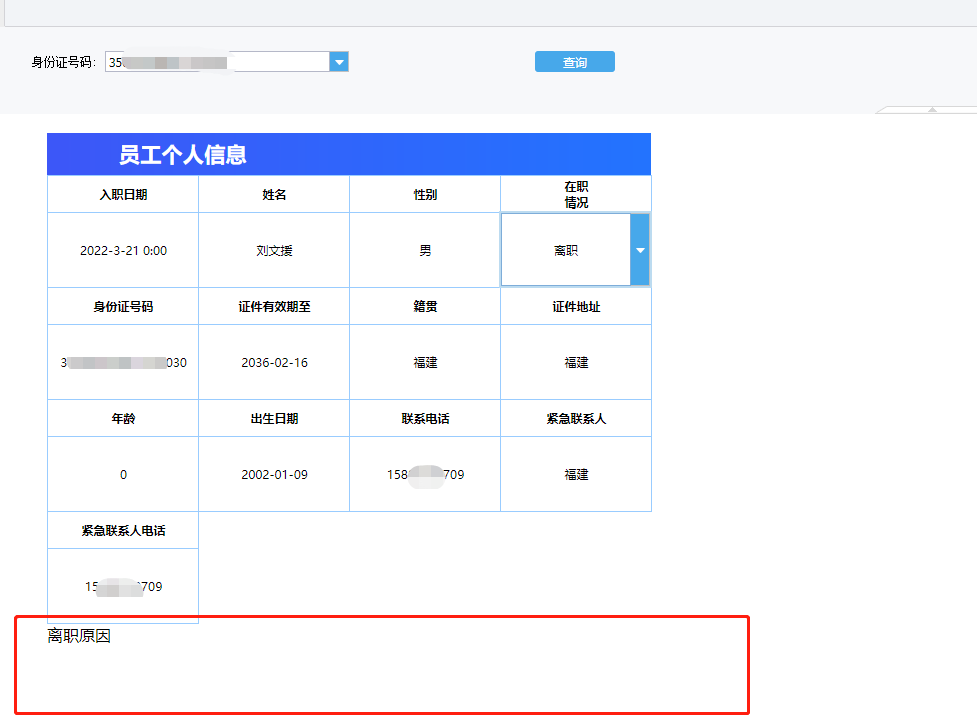Click the 在职情况 column header
Viewport: 977px width, 716px height.
pyautogui.click(x=576, y=194)
